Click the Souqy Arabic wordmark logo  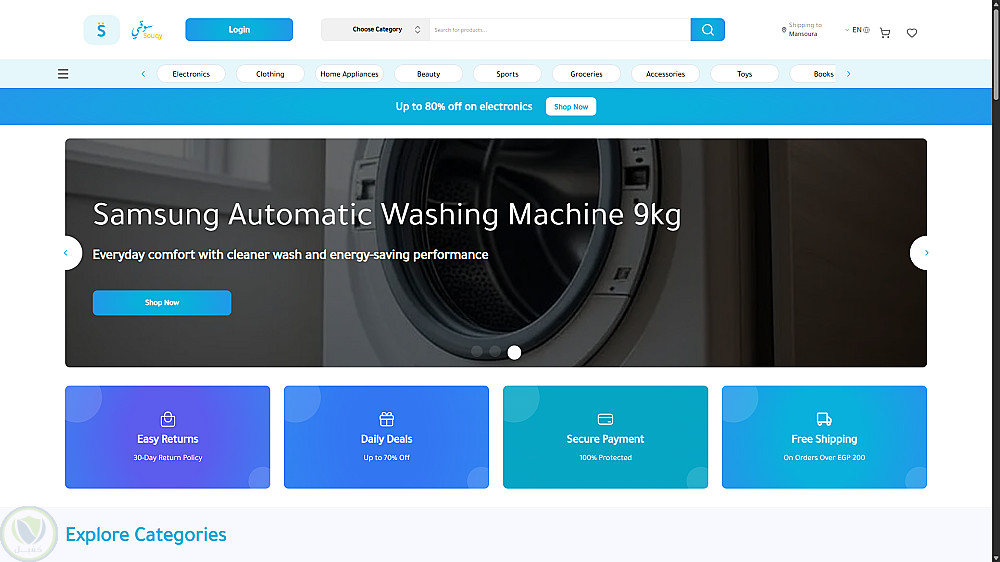pos(147,30)
